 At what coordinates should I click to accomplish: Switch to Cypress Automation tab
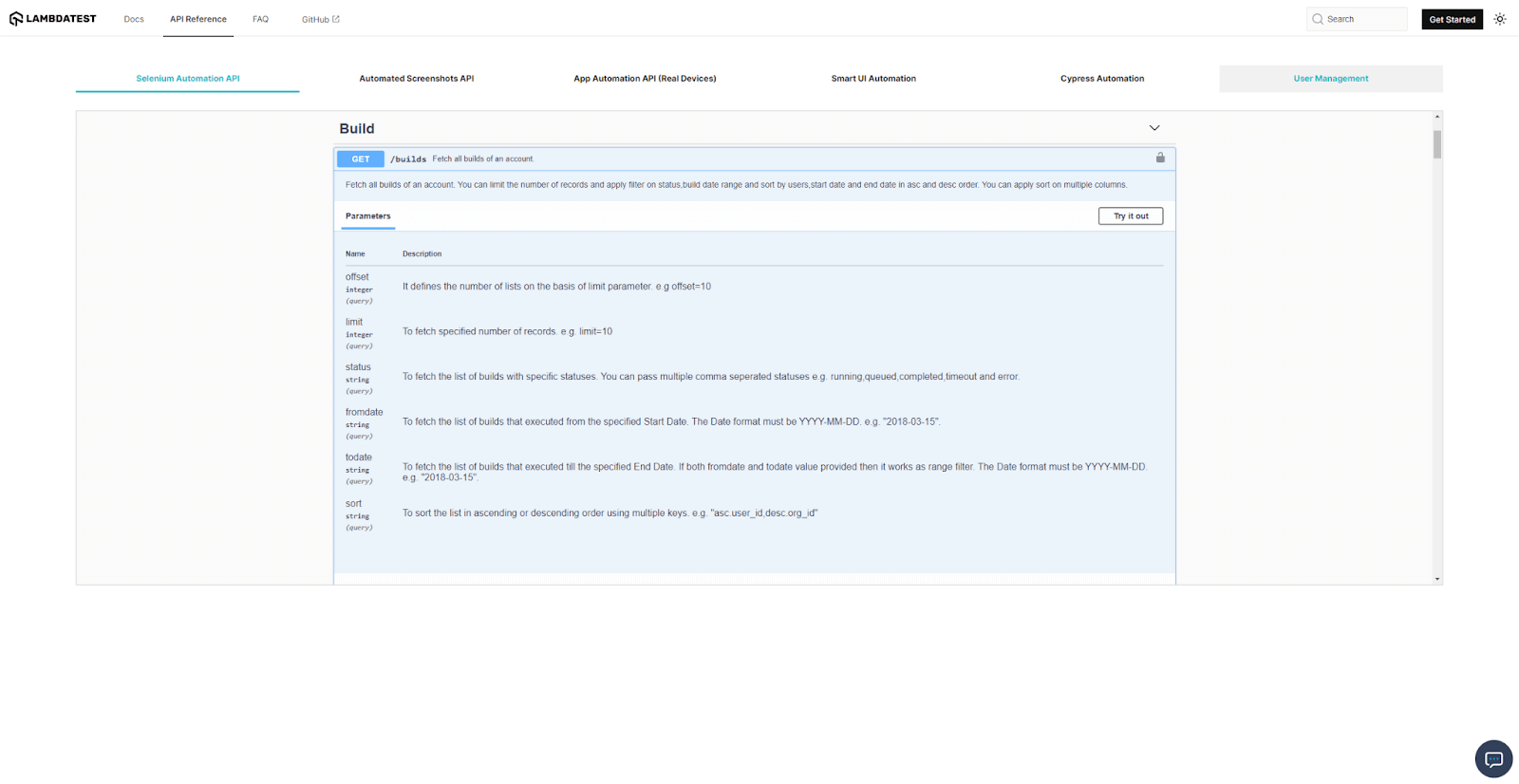[x=1102, y=79]
